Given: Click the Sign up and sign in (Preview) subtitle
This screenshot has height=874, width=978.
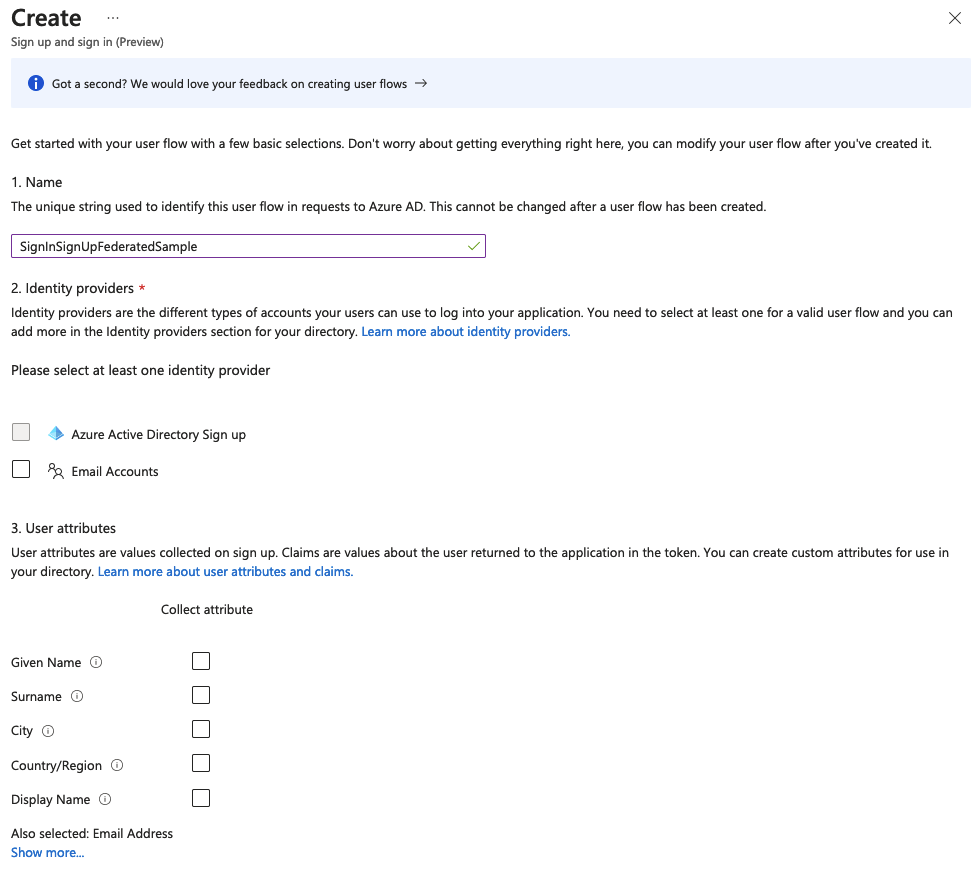Looking at the screenshot, I should coord(87,42).
